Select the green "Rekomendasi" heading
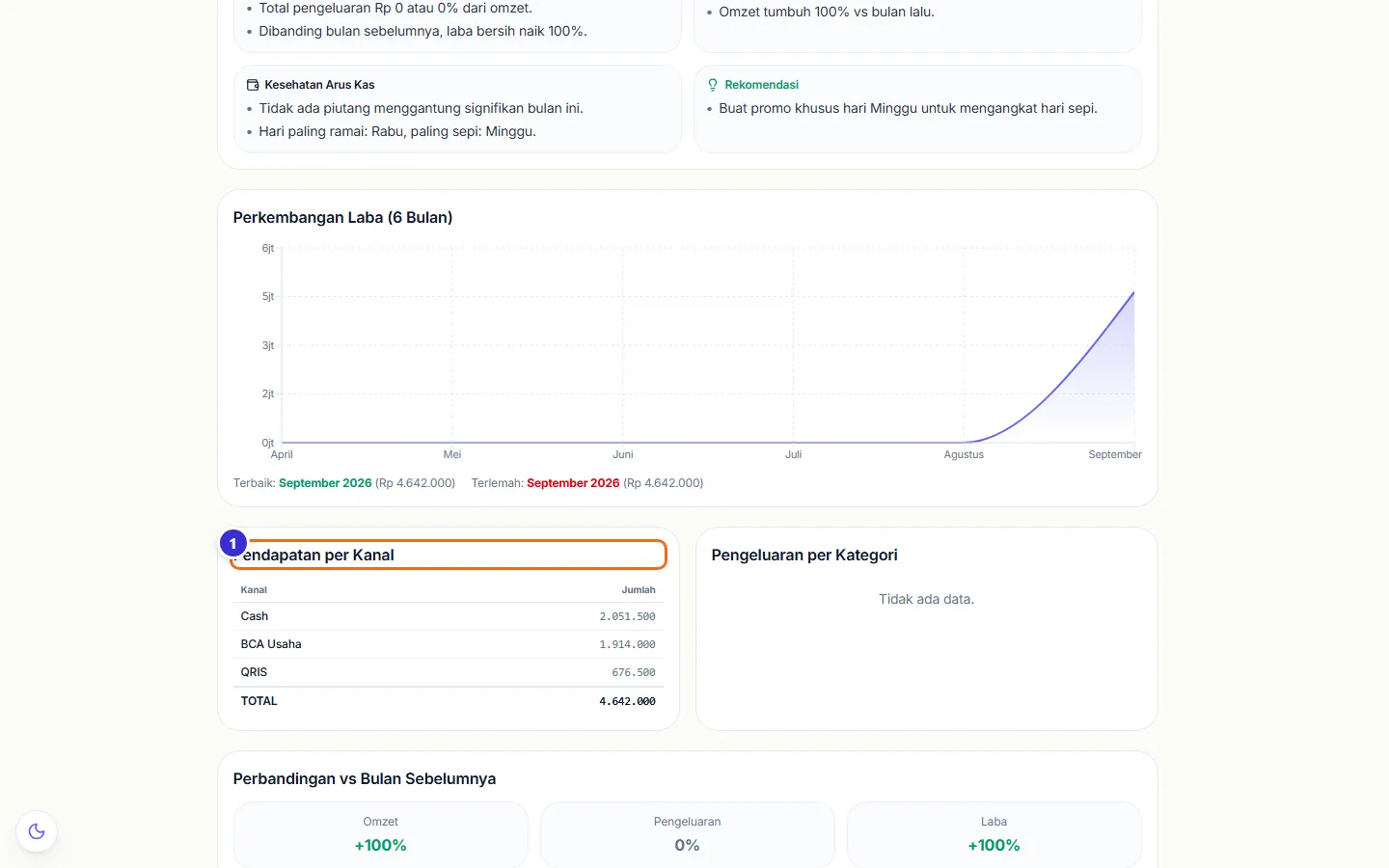Viewport: 1389px width, 868px height. tap(762, 85)
